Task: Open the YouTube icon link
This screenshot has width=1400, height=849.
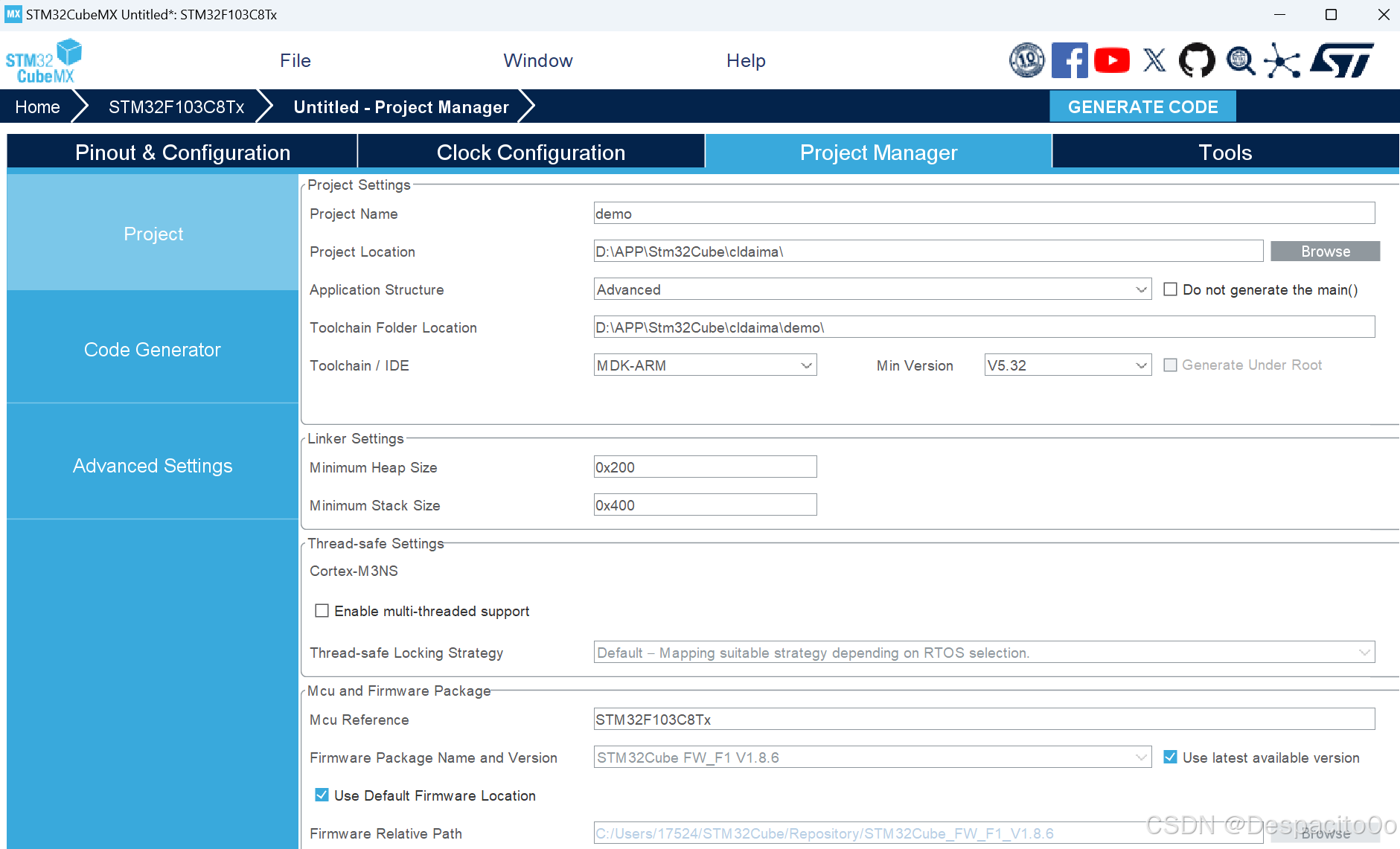Action: [1112, 60]
